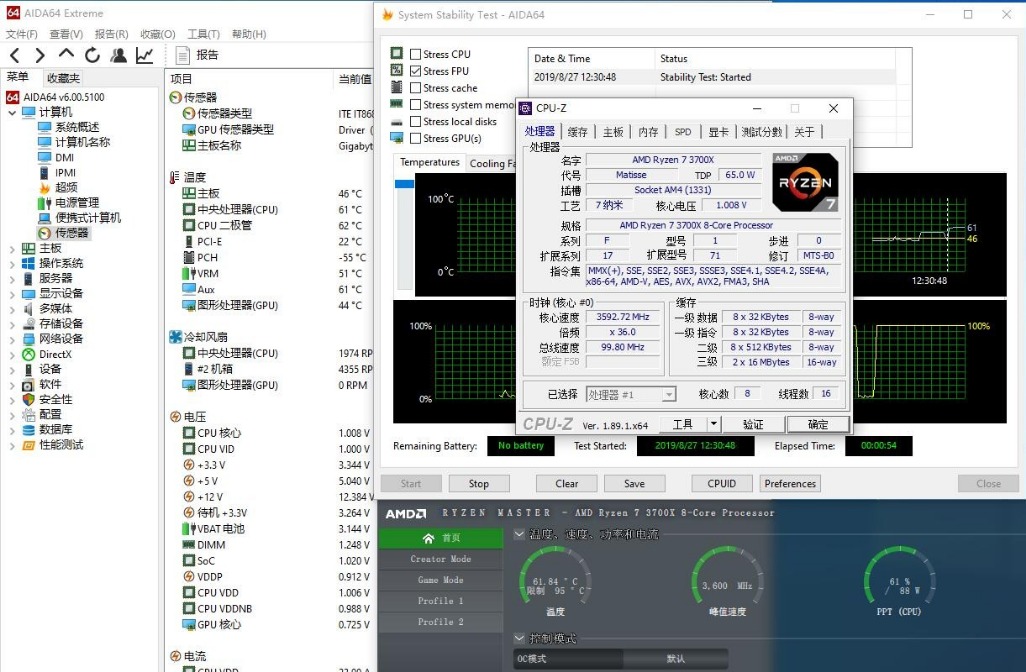Open Preferences in stability test
Screen dimensions: 1026x672
pos(790,484)
